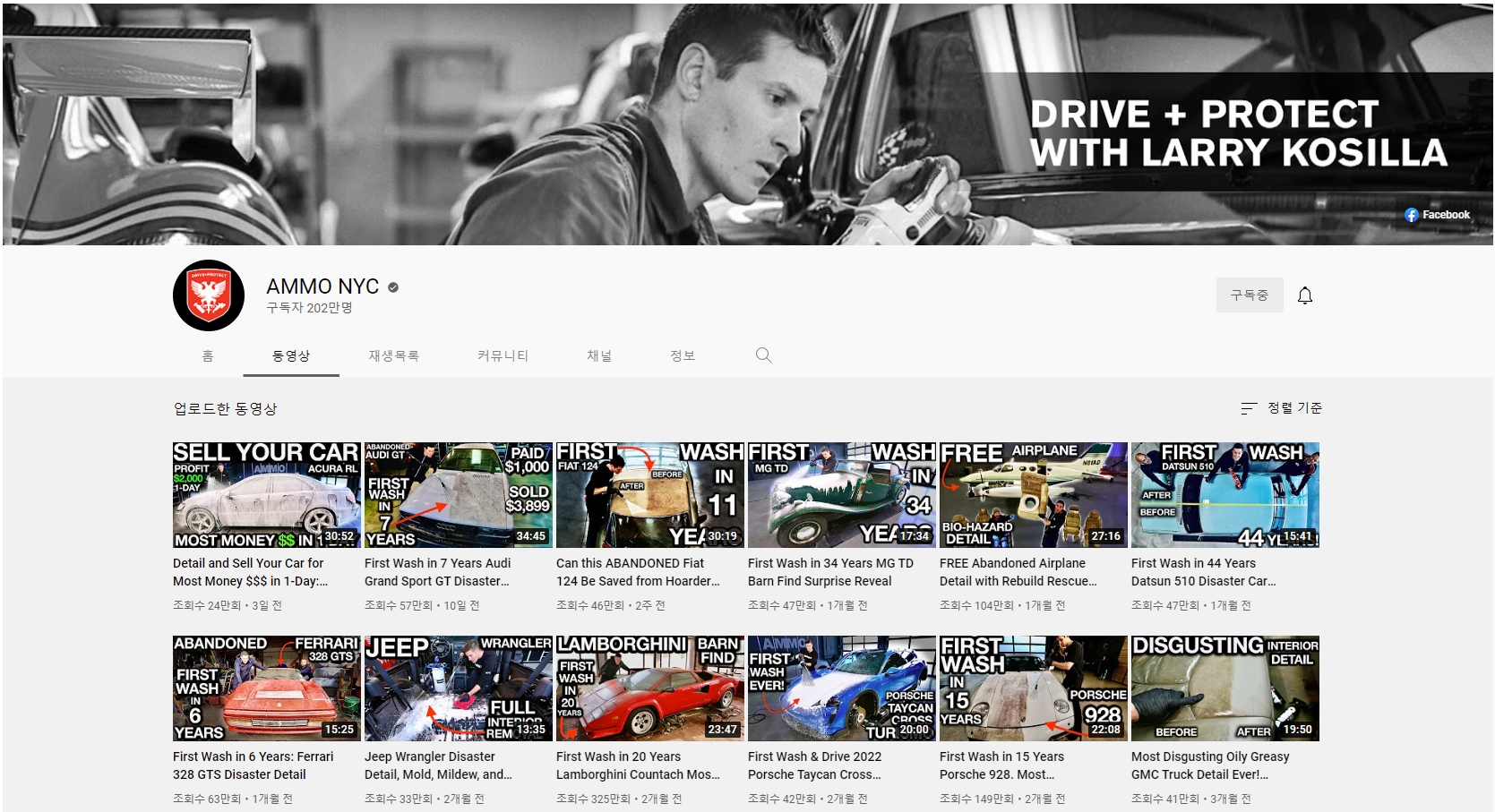This screenshot has width=1495, height=812.
Task: Open the 재생목록 tab
Action: [394, 355]
